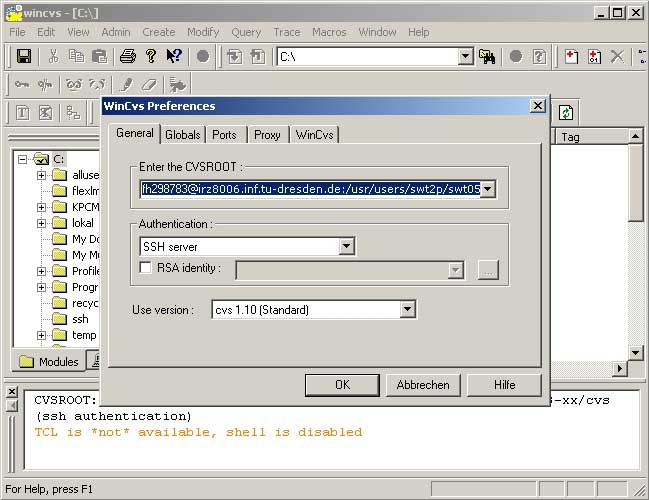Click the Abbrechen button

point(423,385)
